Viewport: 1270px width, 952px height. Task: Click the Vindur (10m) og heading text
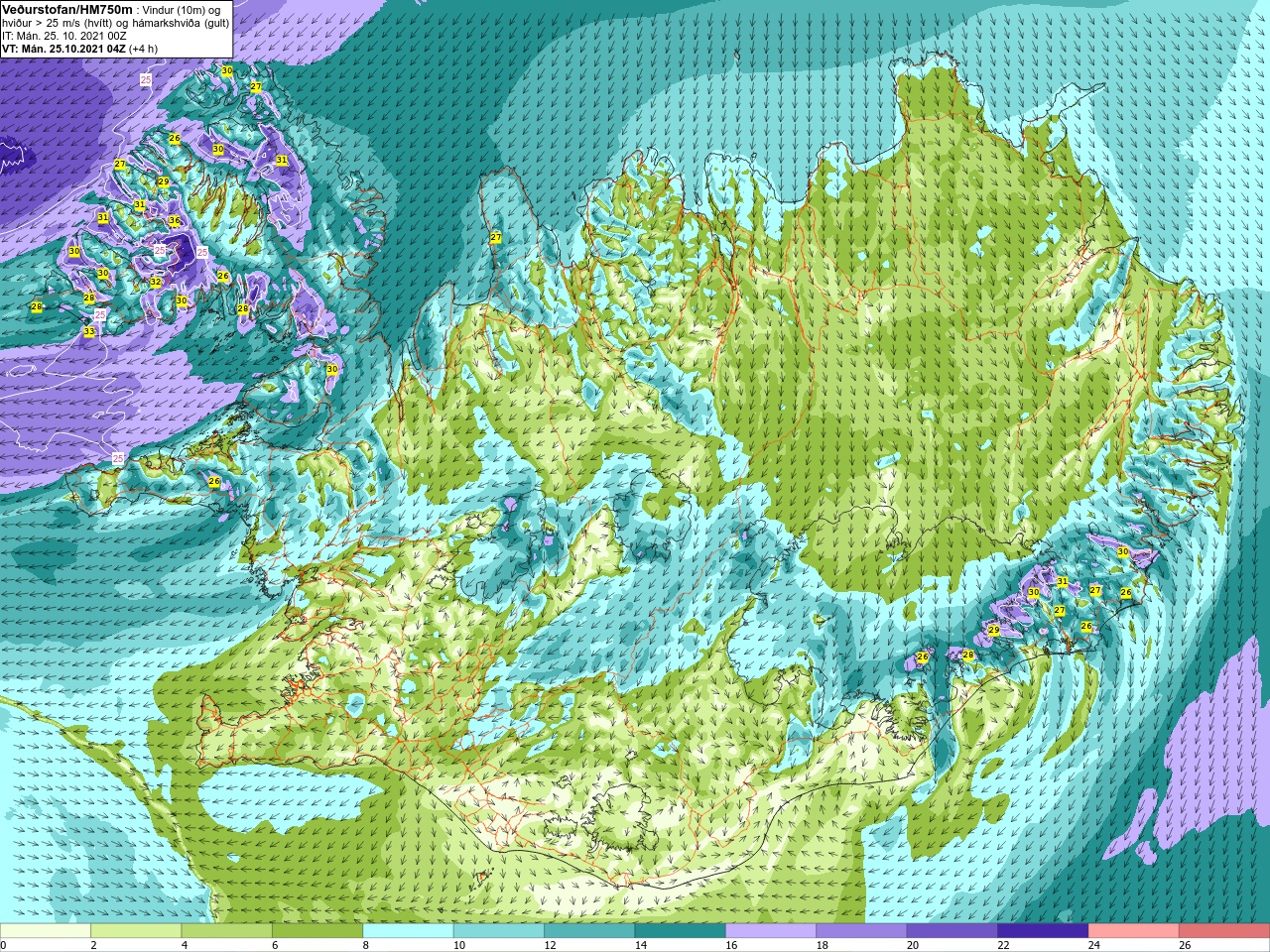(x=182, y=10)
